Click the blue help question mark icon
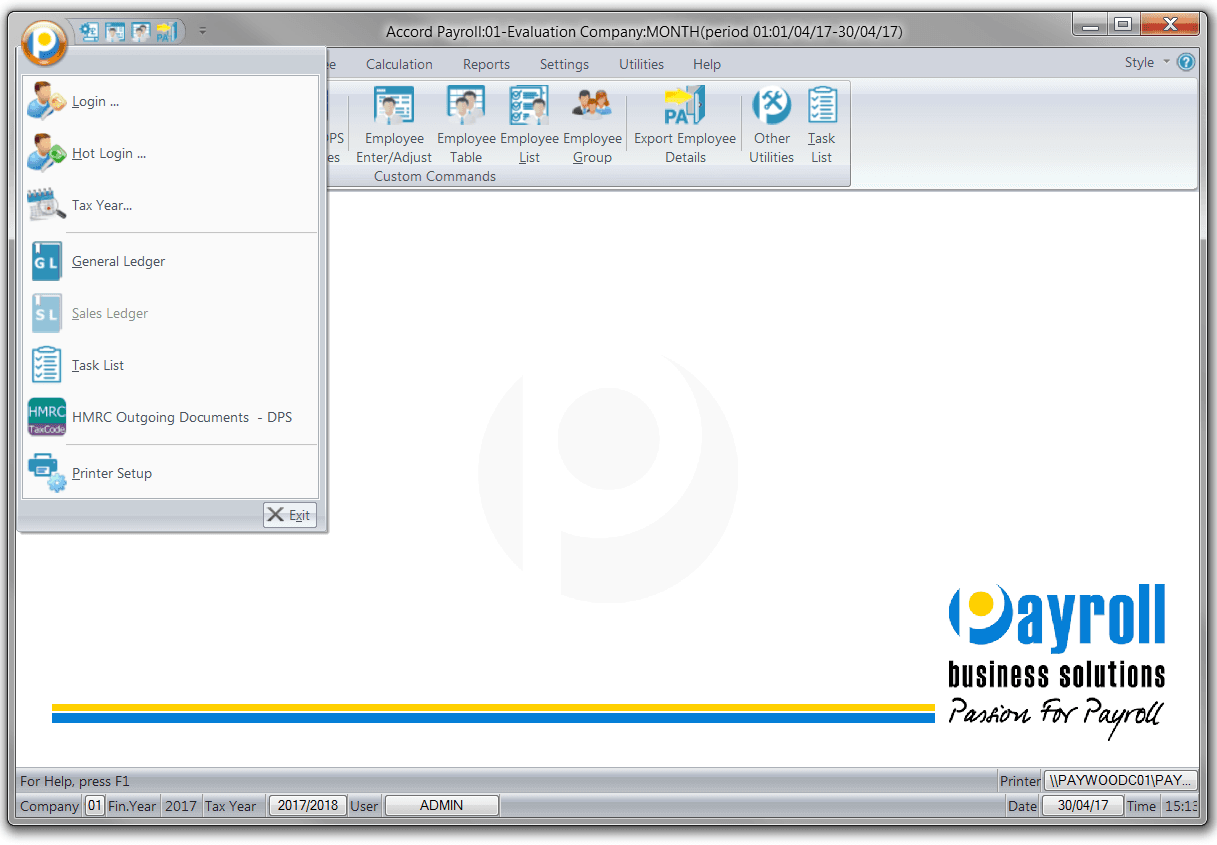This screenshot has width=1217, height=845. pyautogui.click(x=1186, y=62)
